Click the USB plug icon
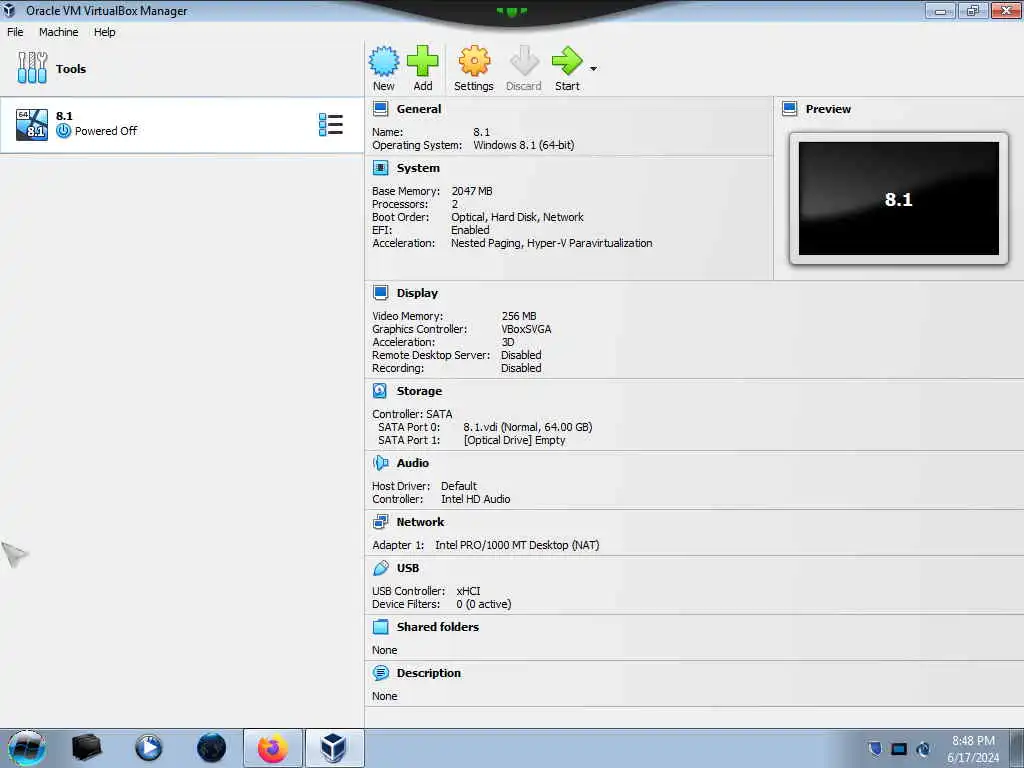Screen dimensions: 1024x768 point(380,568)
